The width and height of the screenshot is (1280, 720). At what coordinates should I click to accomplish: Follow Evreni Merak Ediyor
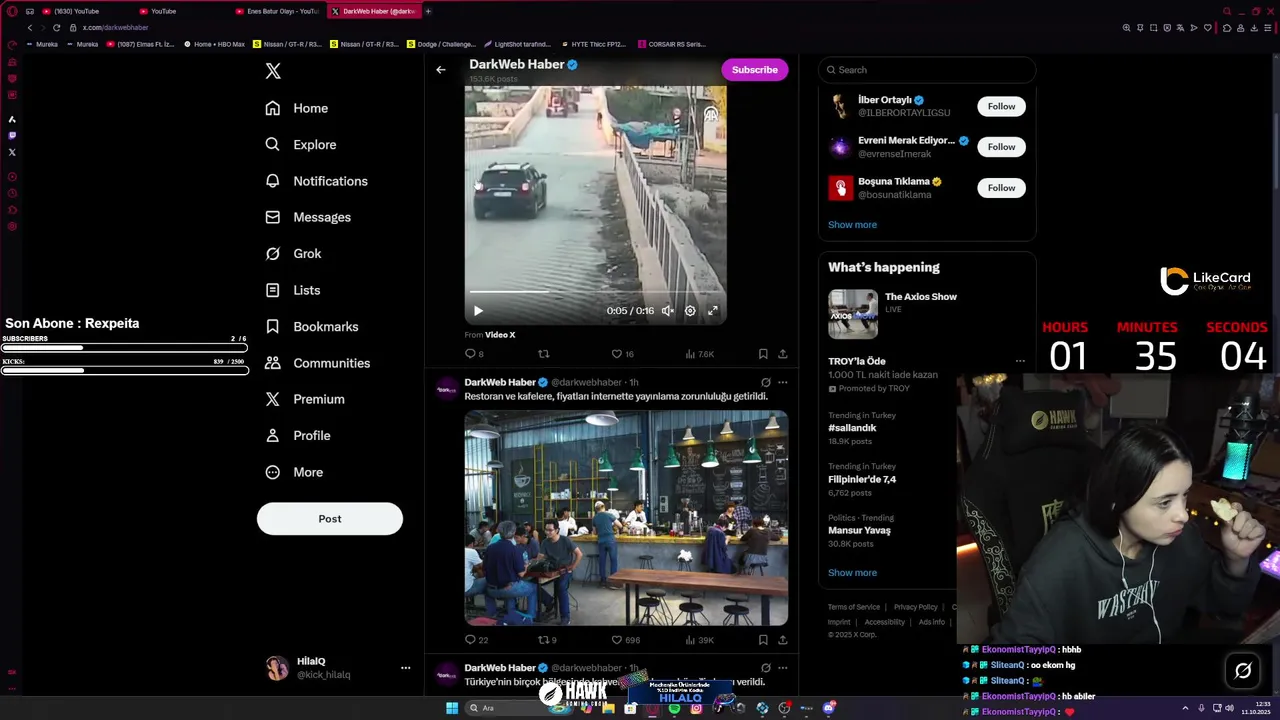(x=1001, y=147)
